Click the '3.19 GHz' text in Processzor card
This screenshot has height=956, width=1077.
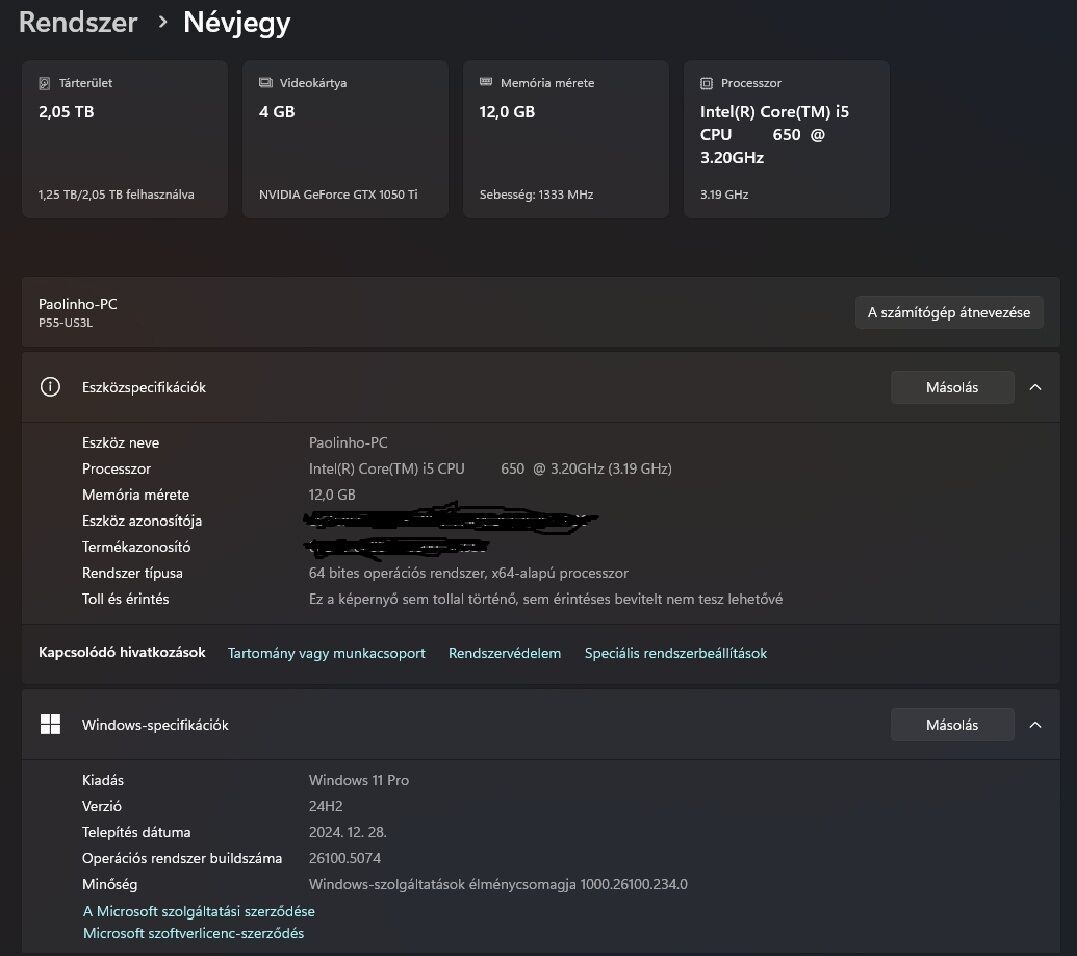724,194
